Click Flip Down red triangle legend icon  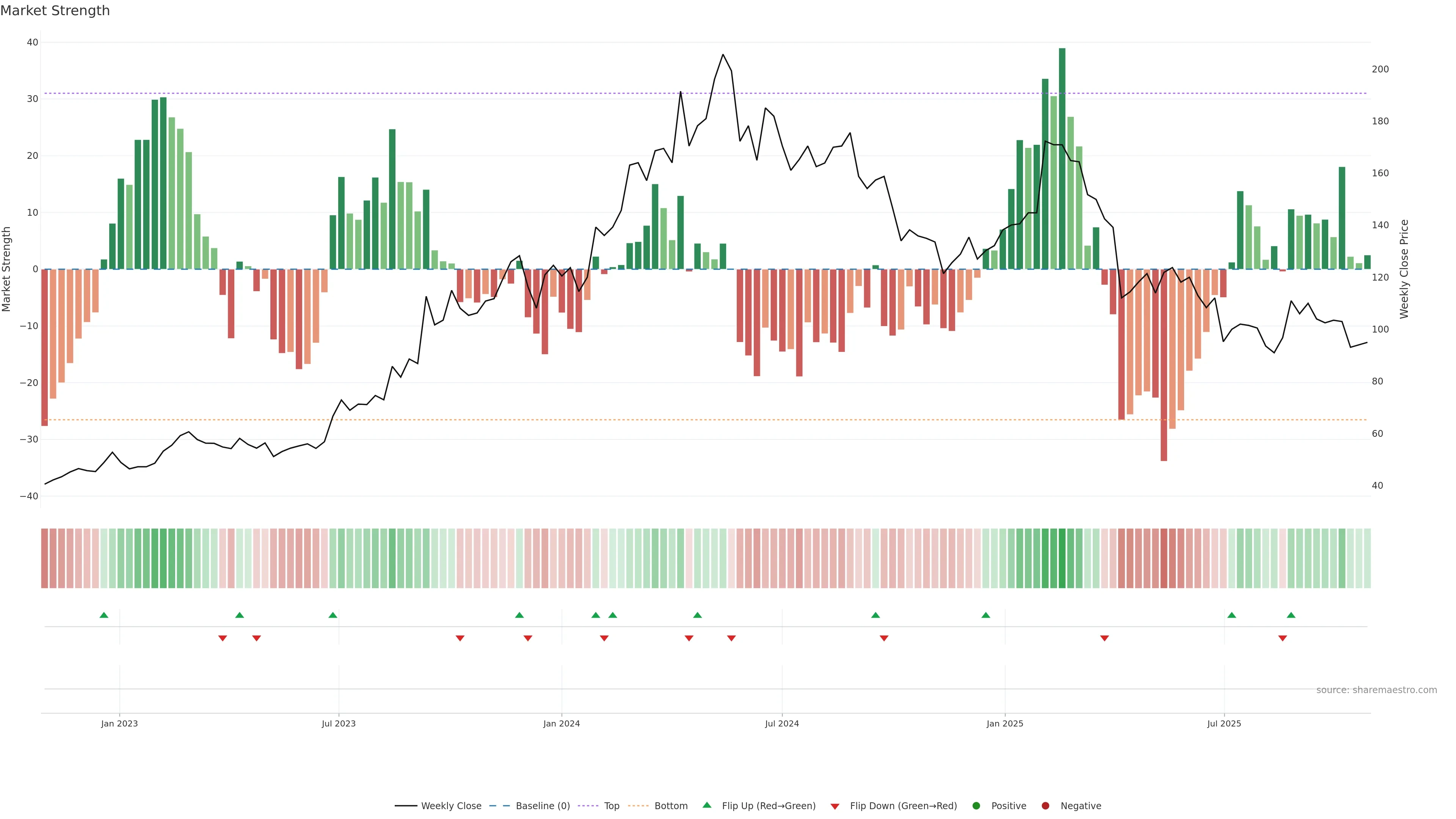click(835, 806)
